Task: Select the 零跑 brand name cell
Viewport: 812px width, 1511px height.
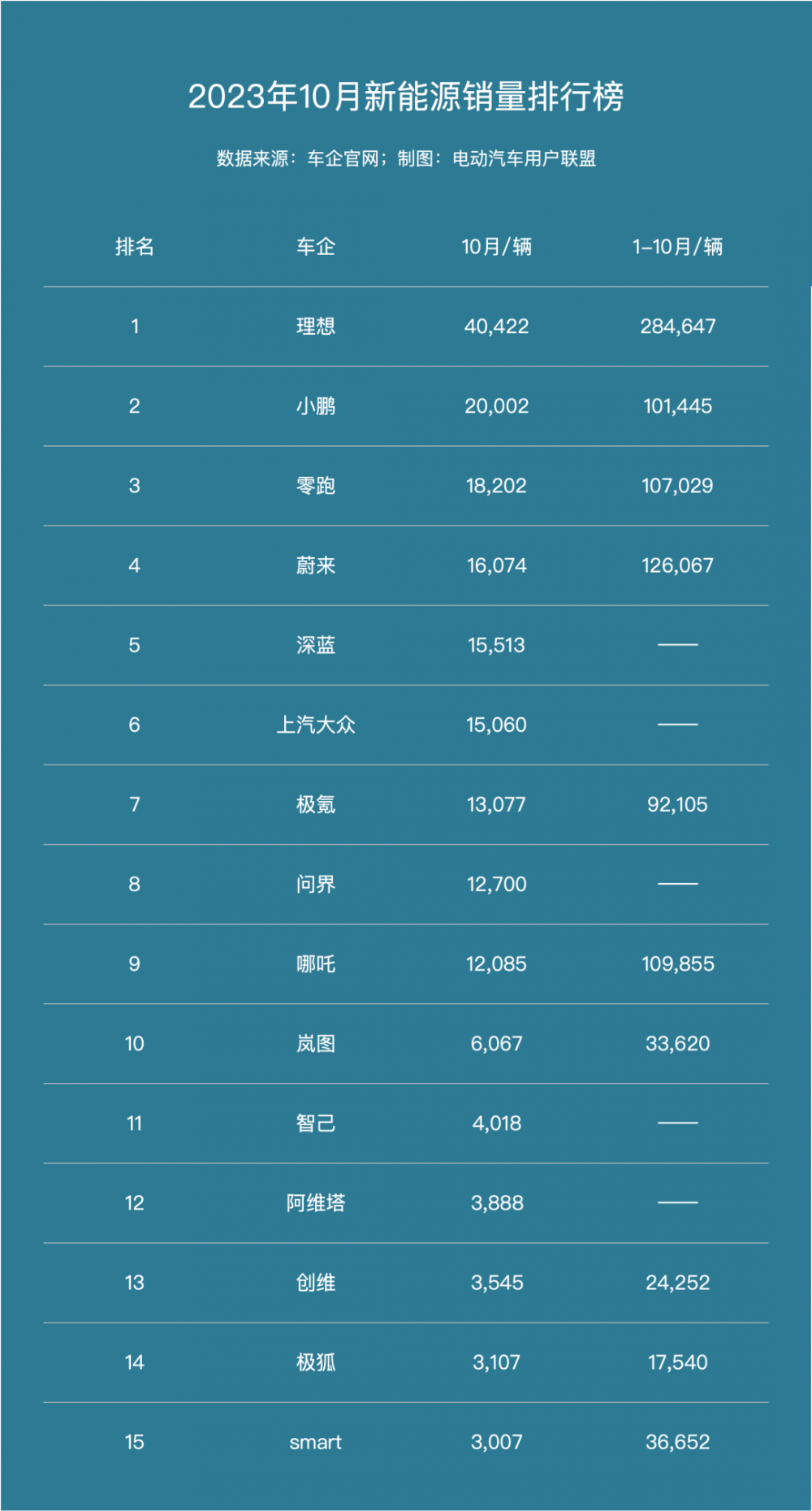Action: point(316,486)
